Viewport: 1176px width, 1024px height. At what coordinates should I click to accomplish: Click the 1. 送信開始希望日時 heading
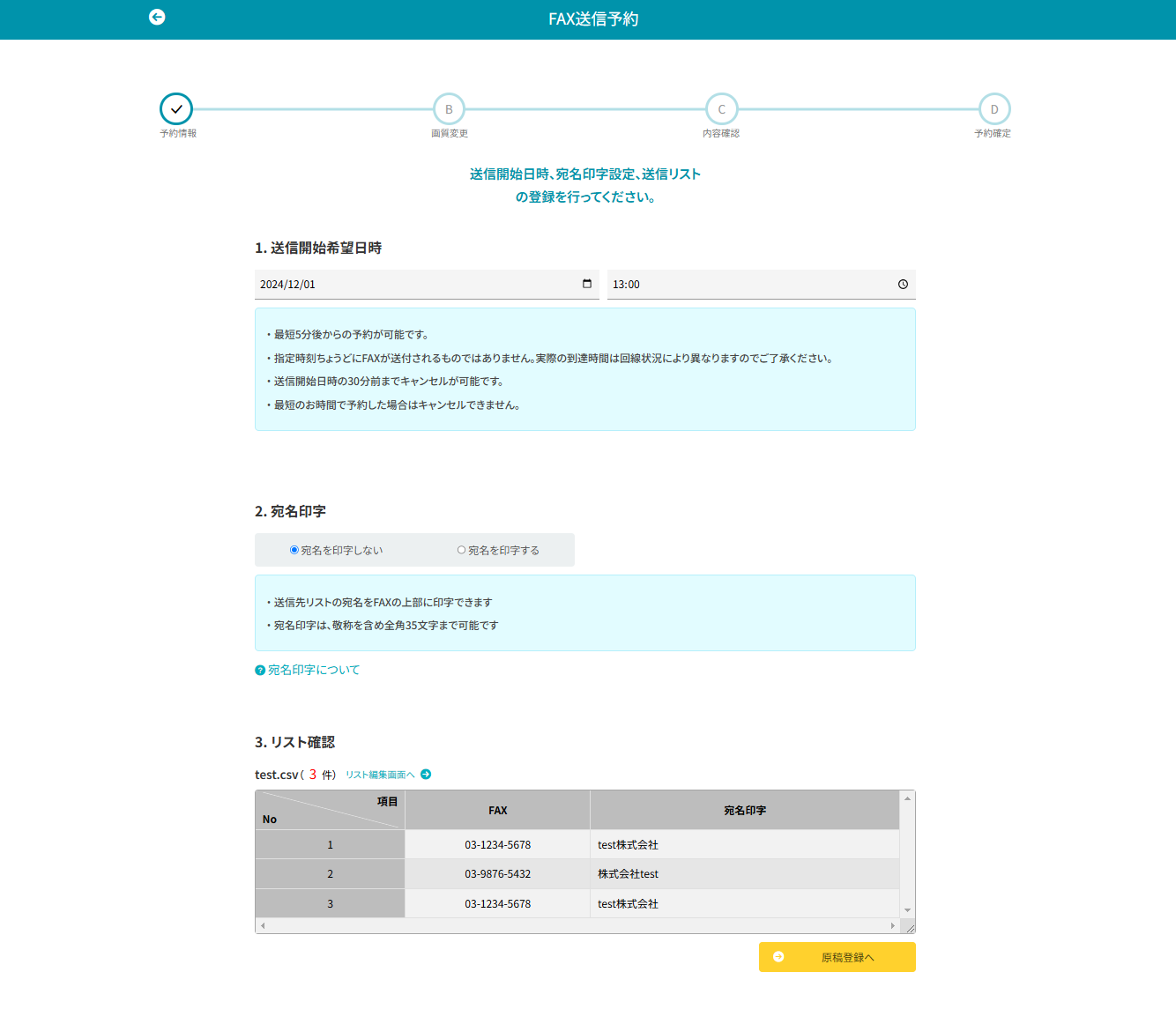318,249
